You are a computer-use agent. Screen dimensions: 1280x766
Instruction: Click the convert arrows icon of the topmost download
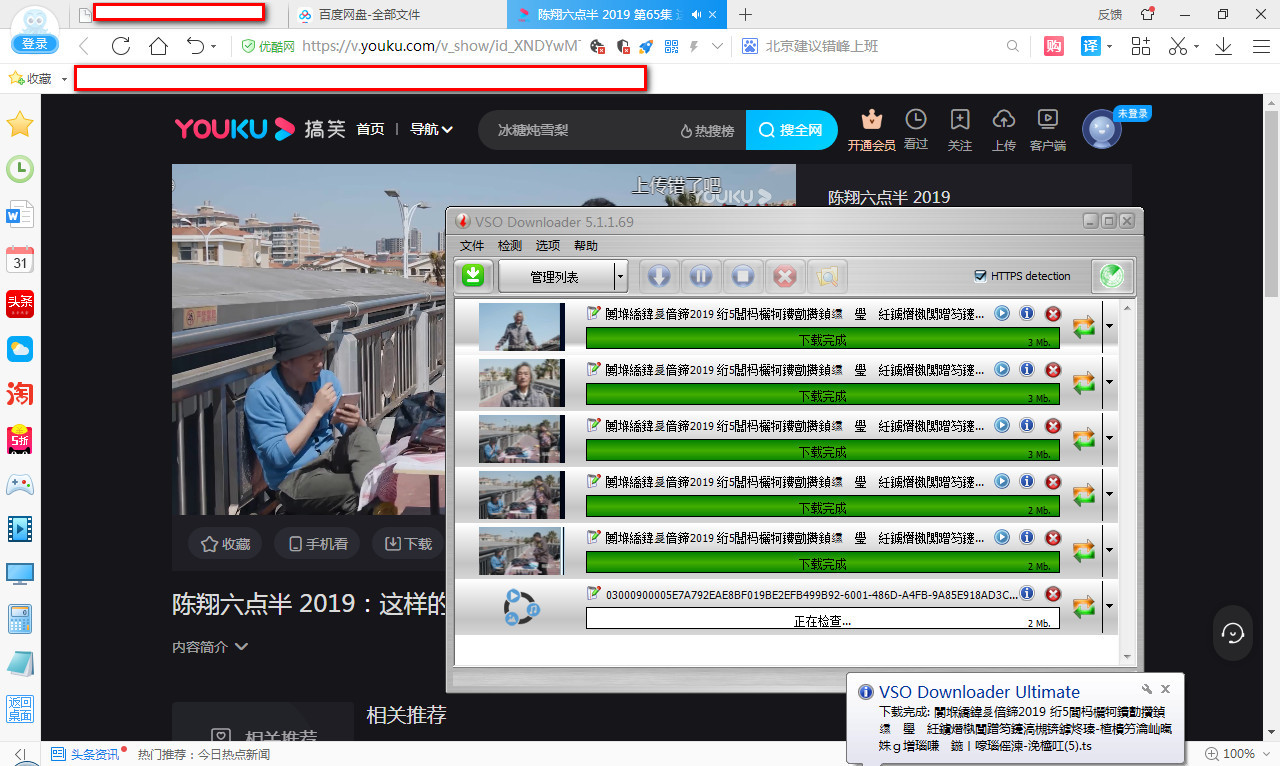1084,326
